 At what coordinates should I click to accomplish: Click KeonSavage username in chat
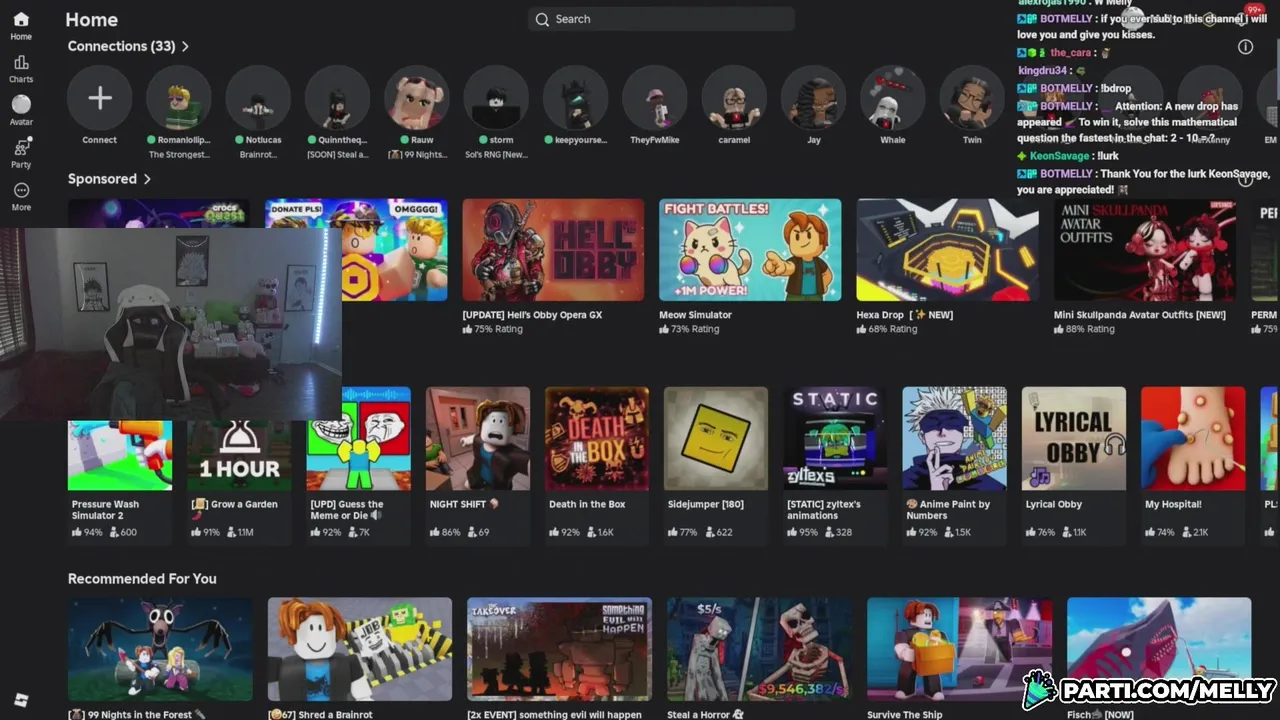point(1061,156)
